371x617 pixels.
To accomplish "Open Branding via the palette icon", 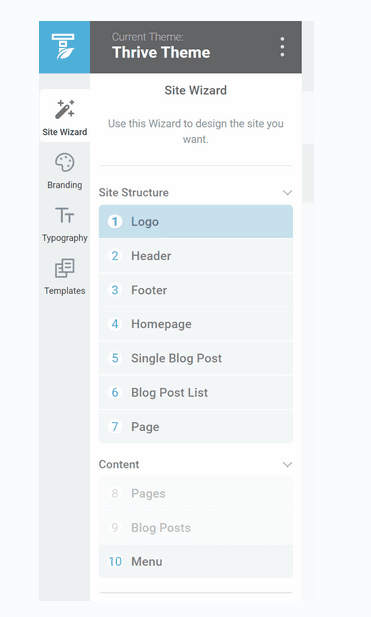I will click(65, 163).
